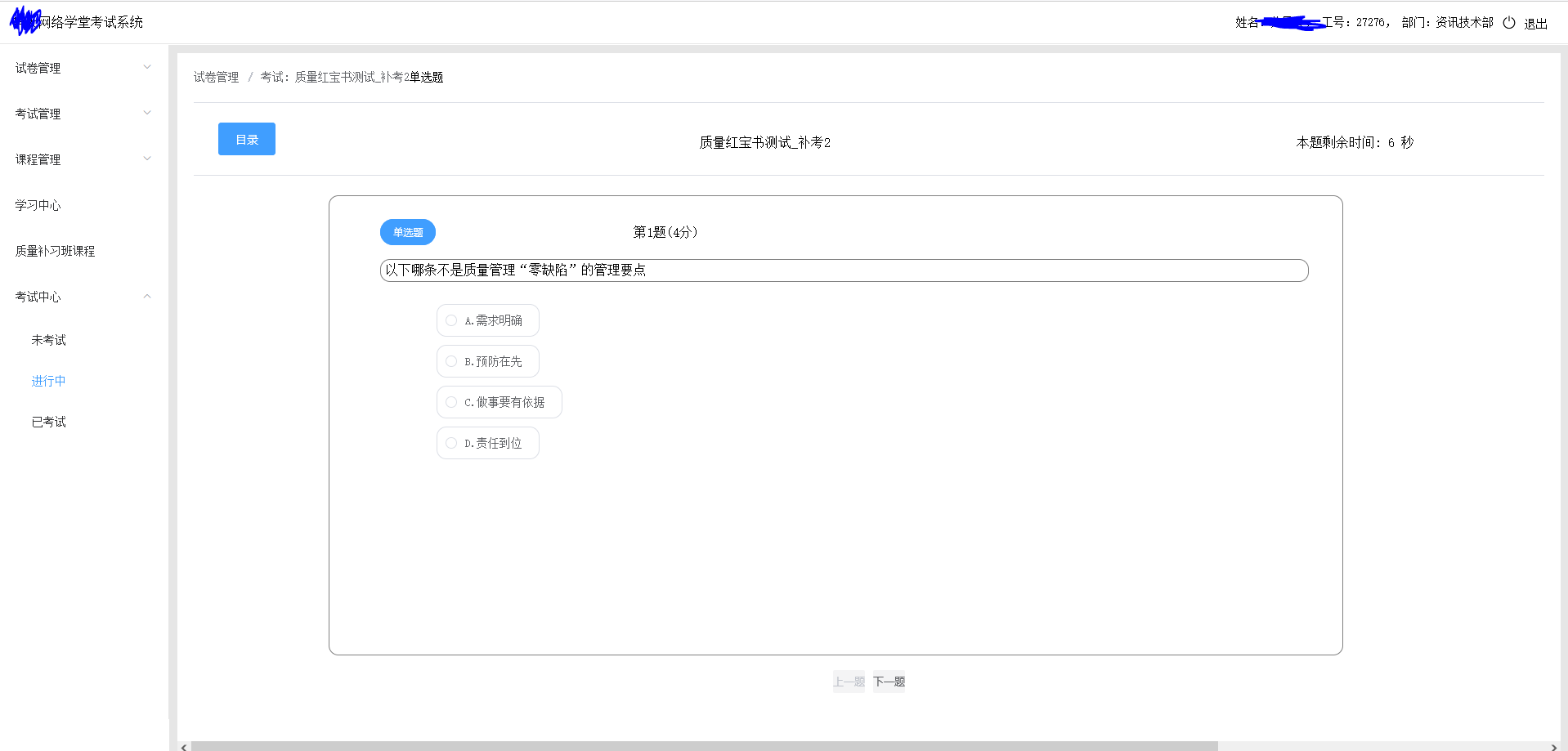The height and width of the screenshot is (751, 1568).
Task: Click the question text 以下哪条不是质量管理
Action: tap(515, 270)
